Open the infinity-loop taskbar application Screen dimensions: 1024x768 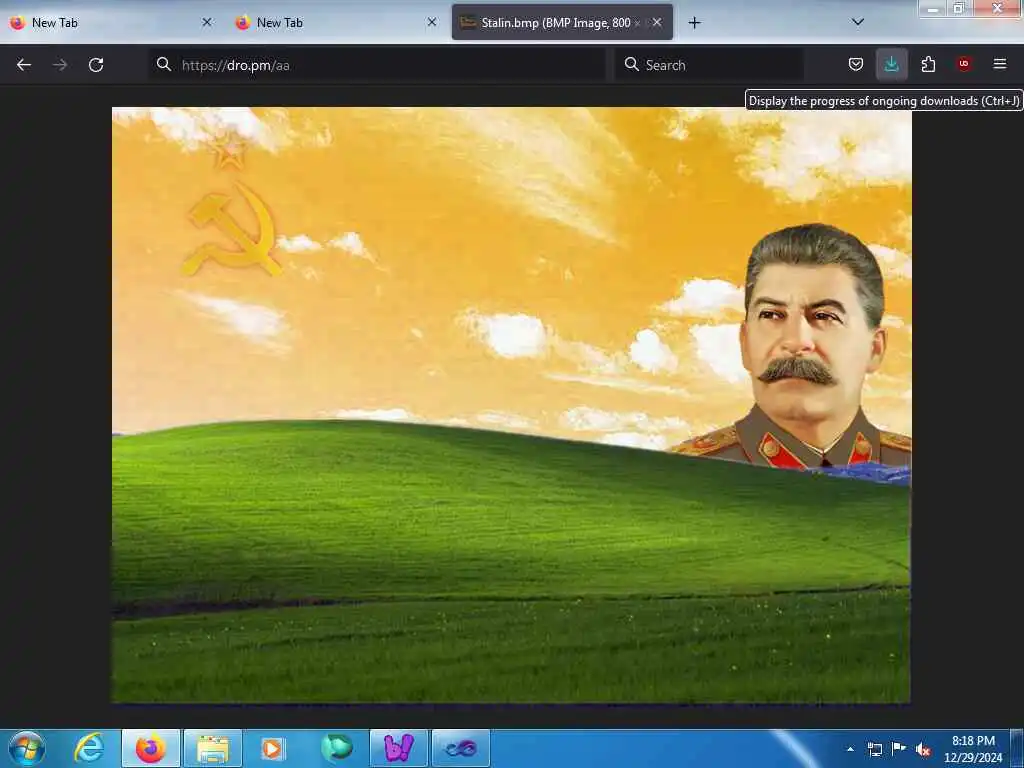coord(460,748)
